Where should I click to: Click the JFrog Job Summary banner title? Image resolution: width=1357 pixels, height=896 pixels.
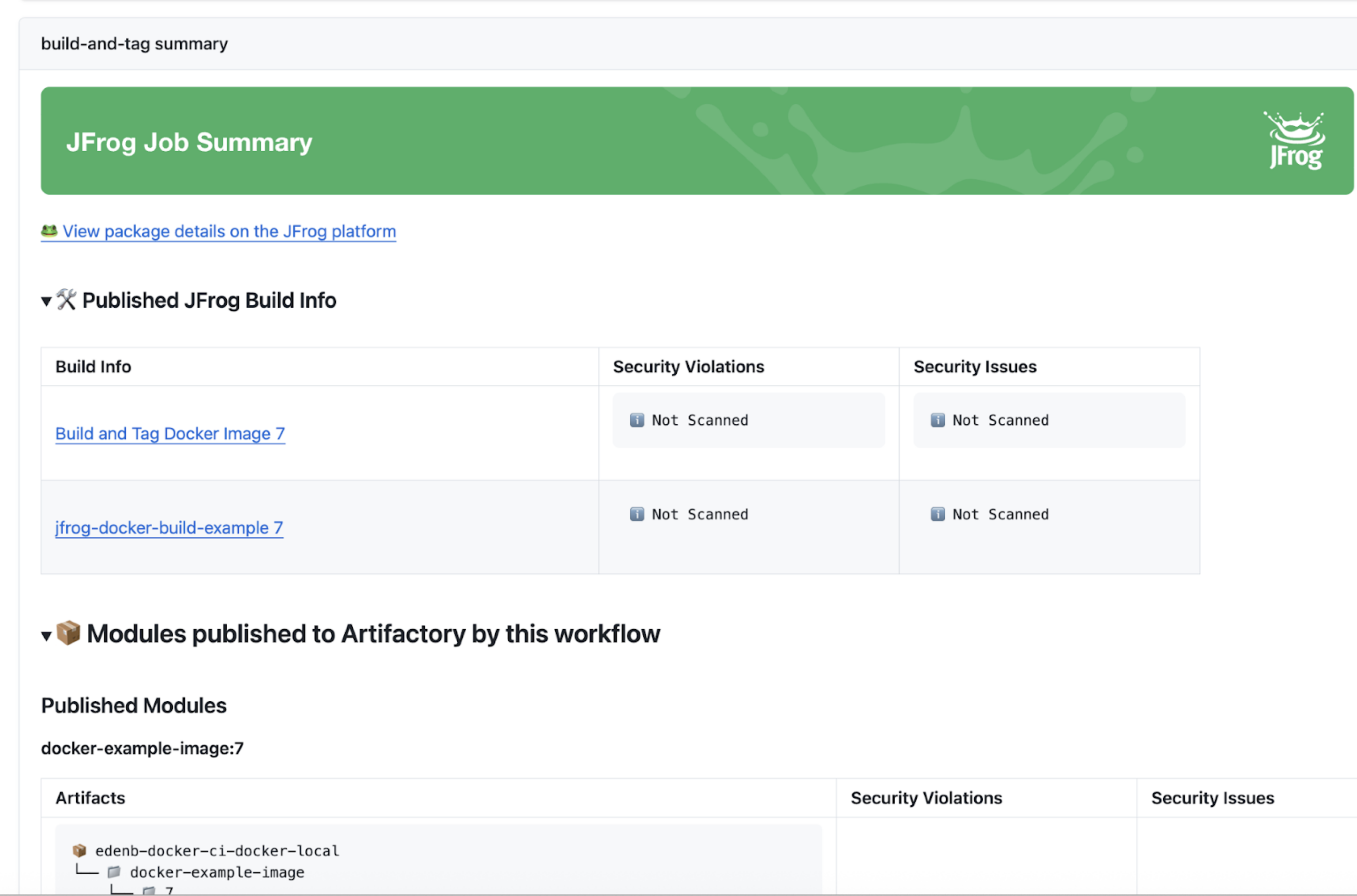click(189, 142)
